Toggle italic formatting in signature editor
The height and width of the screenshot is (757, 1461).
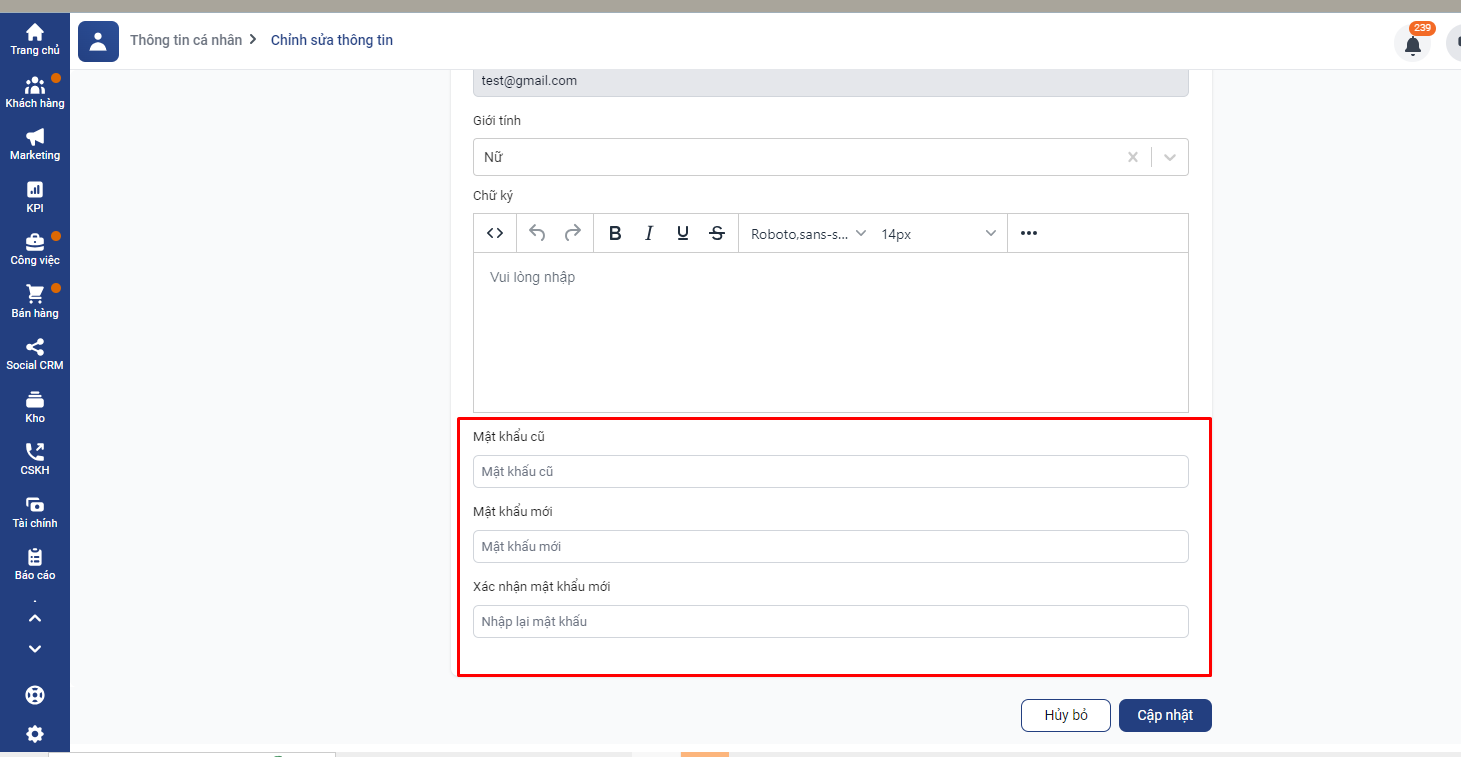pos(649,233)
